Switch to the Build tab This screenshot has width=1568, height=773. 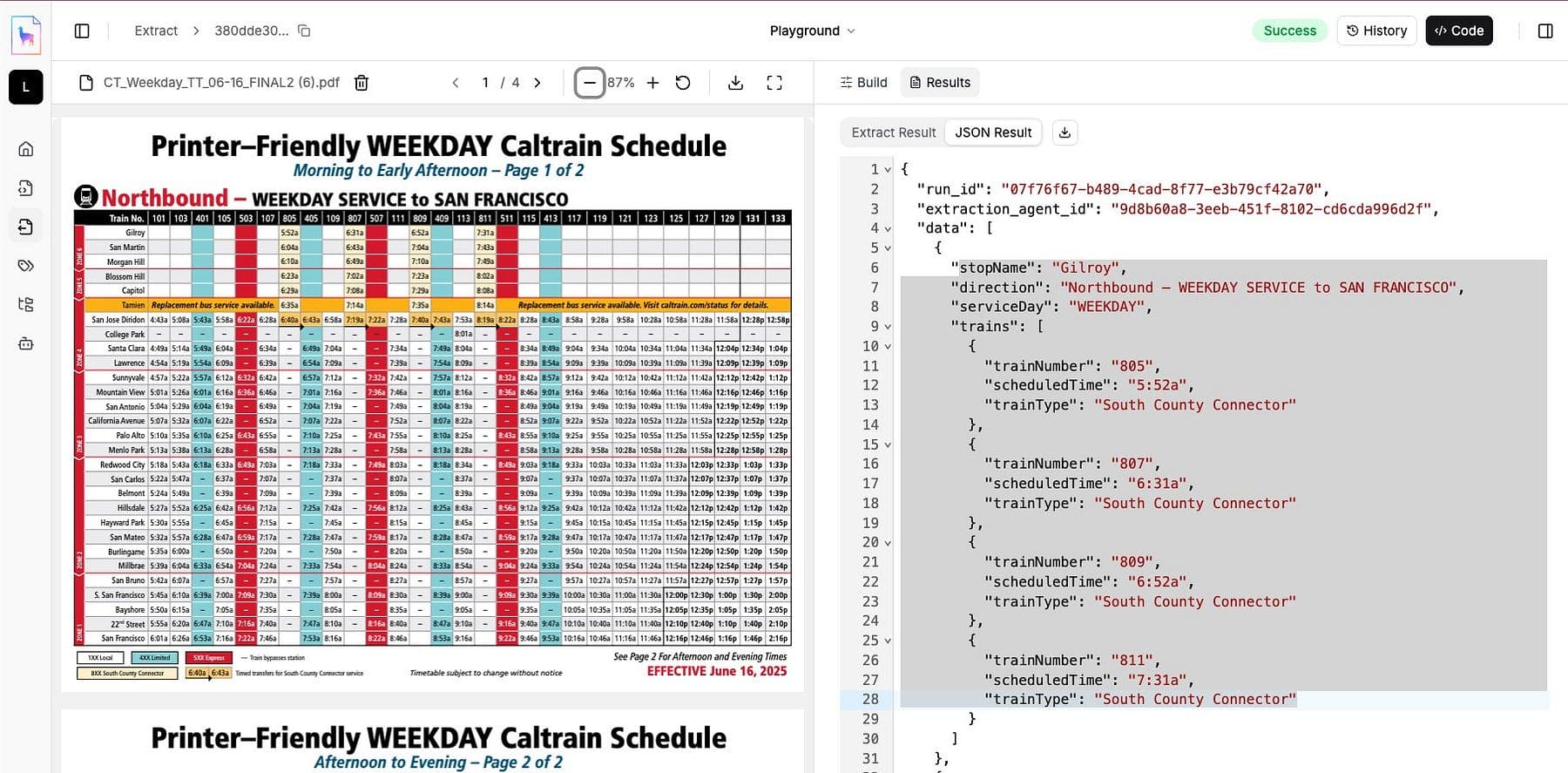[x=863, y=83]
